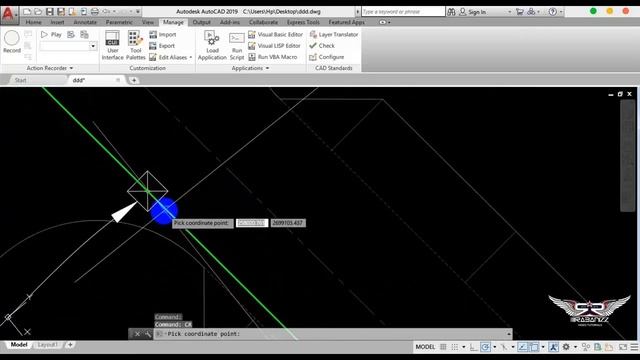
Task: Switch to the Parametric ribbon tab
Action: 119,22
